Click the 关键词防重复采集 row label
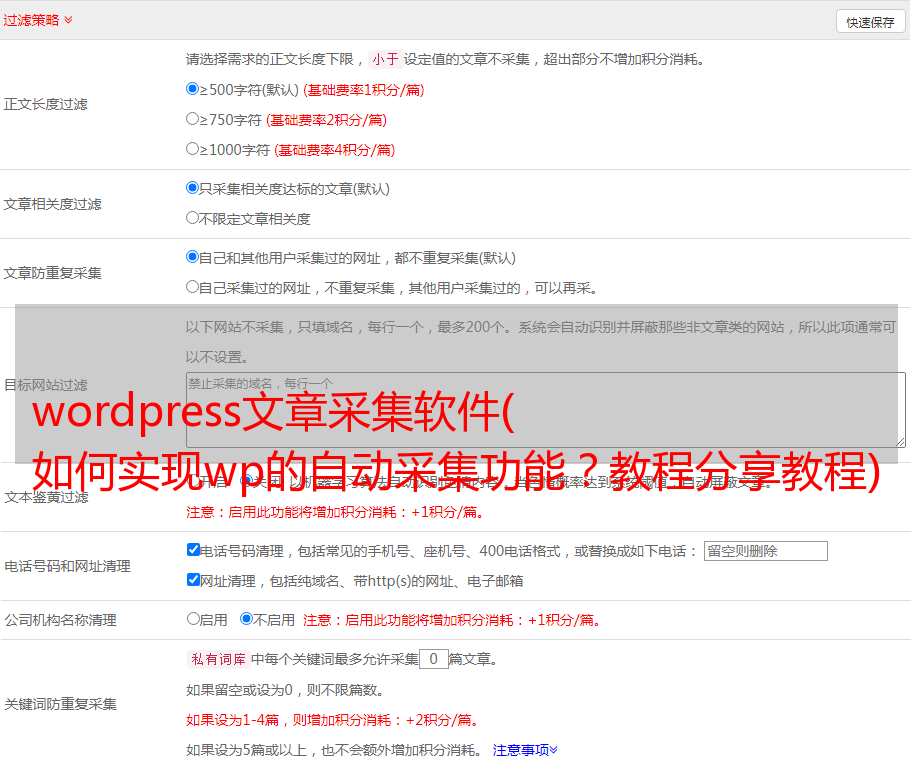Image resolution: width=912 pixels, height=768 pixels. point(60,705)
